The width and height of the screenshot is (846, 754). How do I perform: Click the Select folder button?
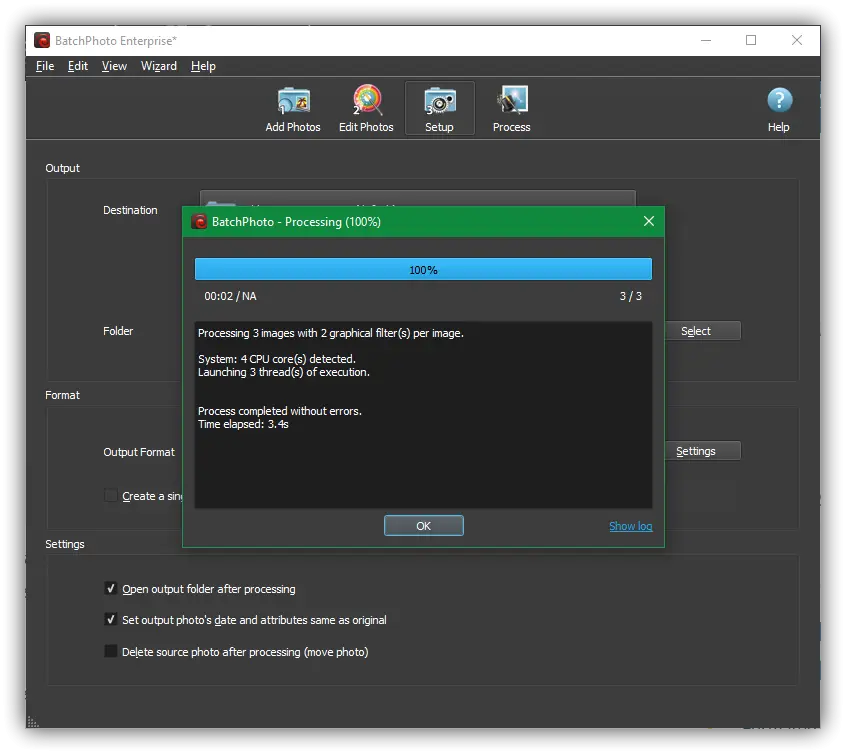(x=702, y=331)
